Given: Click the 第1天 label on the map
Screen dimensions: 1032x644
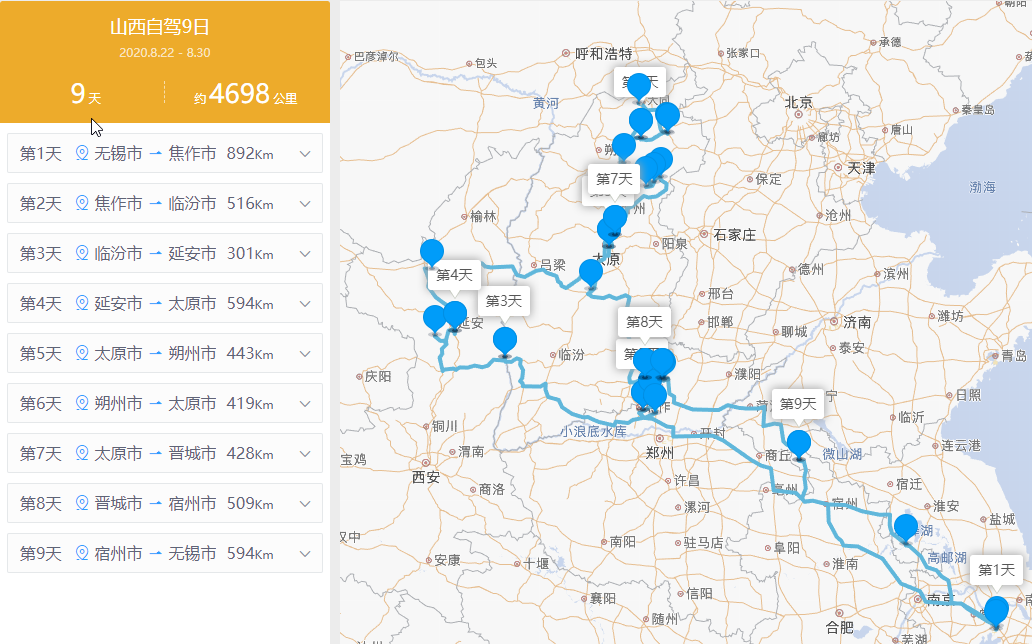Looking at the screenshot, I should pos(996,569).
